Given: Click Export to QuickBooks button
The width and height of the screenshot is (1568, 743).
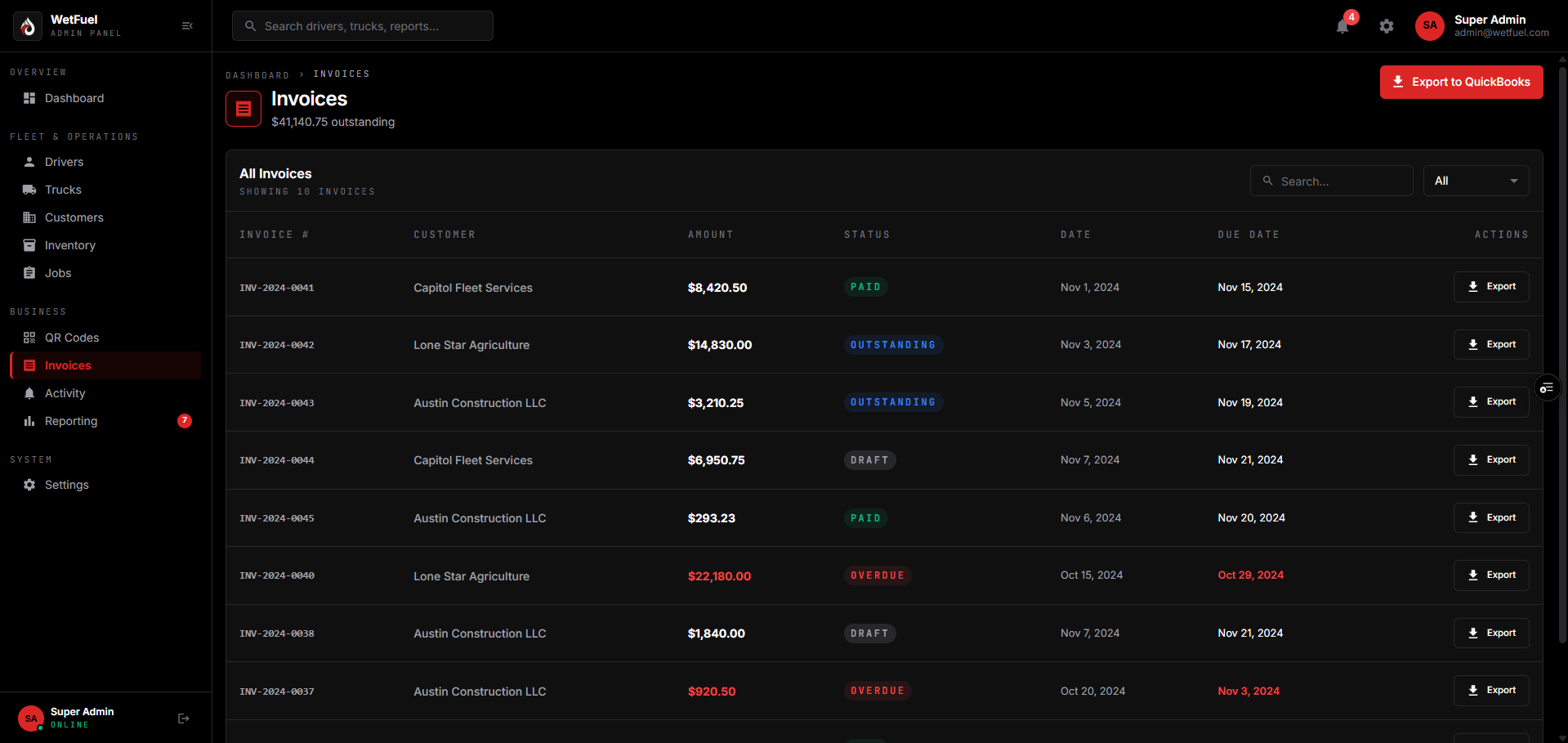Looking at the screenshot, I should tap(1461, 82).
